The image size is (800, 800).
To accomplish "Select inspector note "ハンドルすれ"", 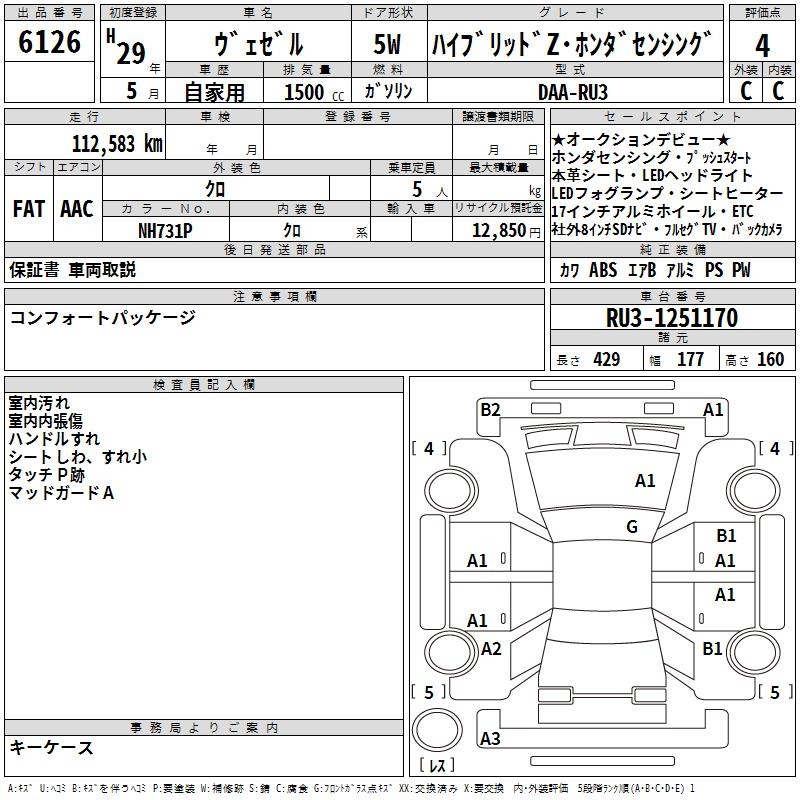I will [x=54, y=439].
